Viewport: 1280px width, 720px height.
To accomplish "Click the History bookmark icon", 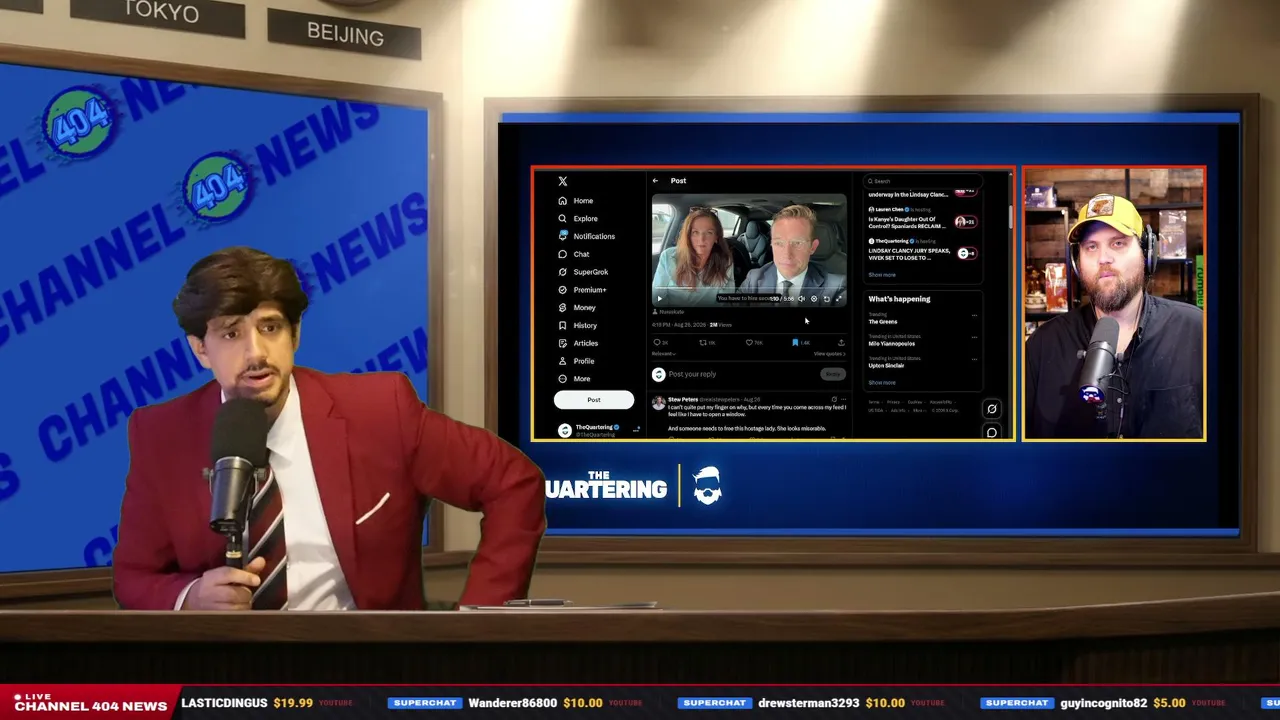I will [x=563, y=325].
